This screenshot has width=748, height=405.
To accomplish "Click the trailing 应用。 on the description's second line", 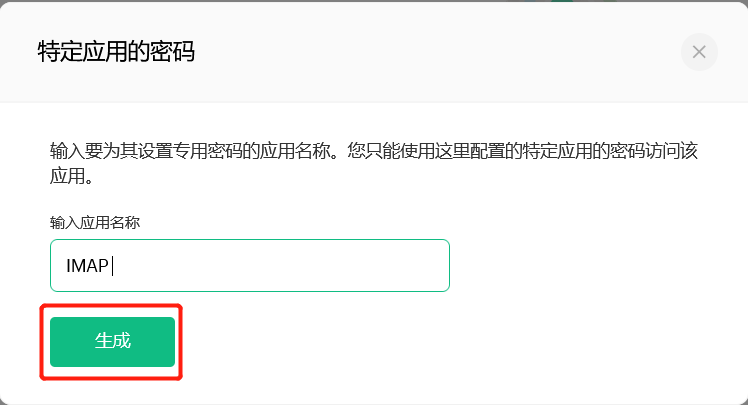I will coord(72,177).
